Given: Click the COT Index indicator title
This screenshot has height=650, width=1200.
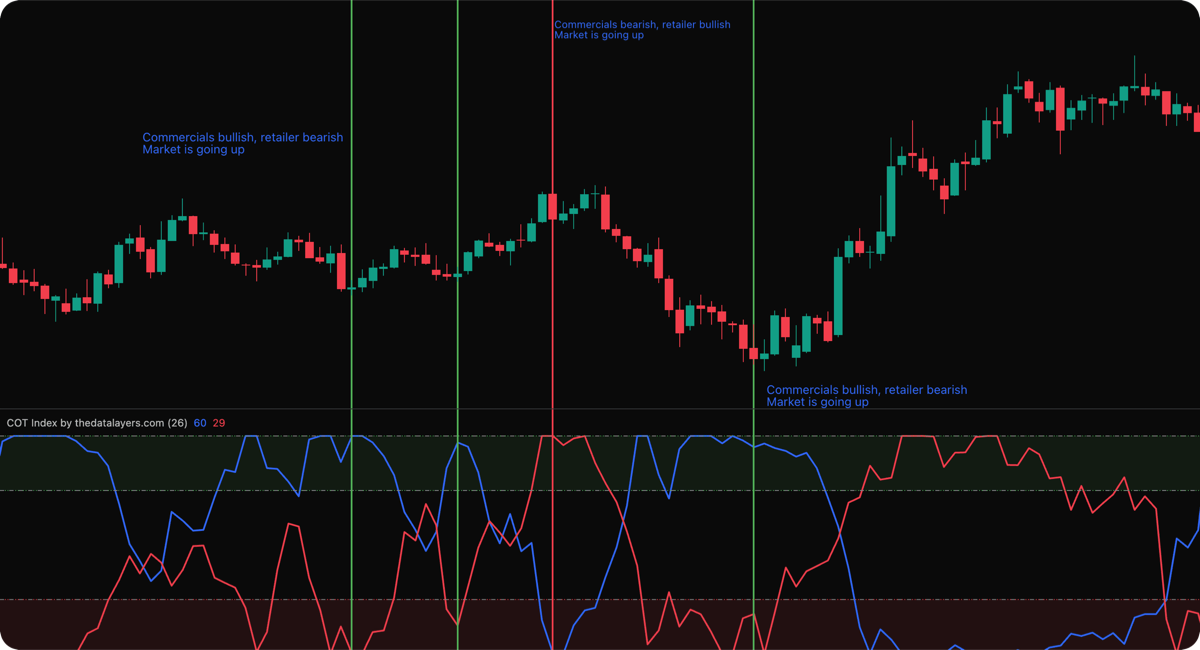Looking at the screenshot, I should [30, 422].
